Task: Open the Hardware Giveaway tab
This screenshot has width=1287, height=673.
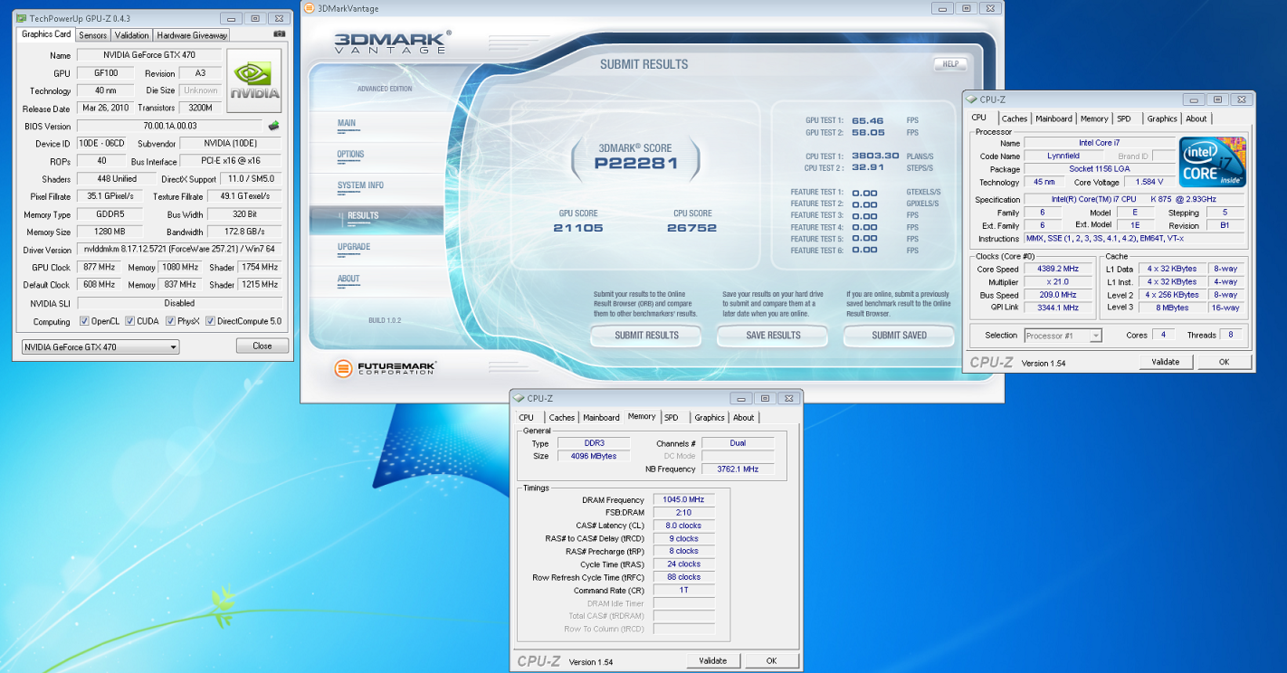Action: click(x=192, y=35)
